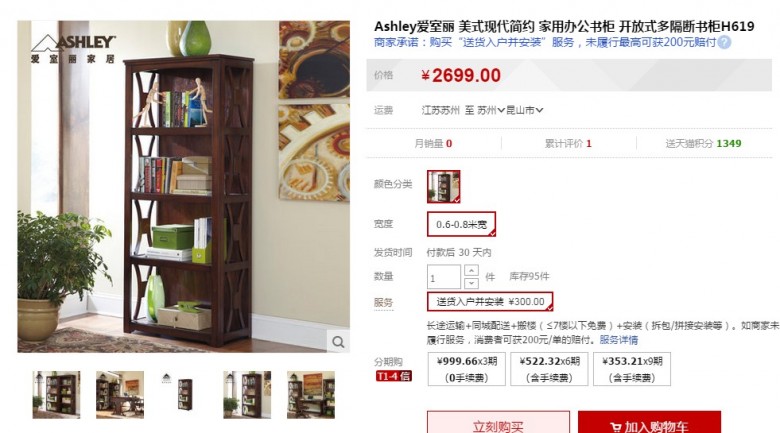Image resolution: width=780 pixels, height=433 pixels.
Task: View the second thumbnail with desk scene
Action: click(120, 395)
